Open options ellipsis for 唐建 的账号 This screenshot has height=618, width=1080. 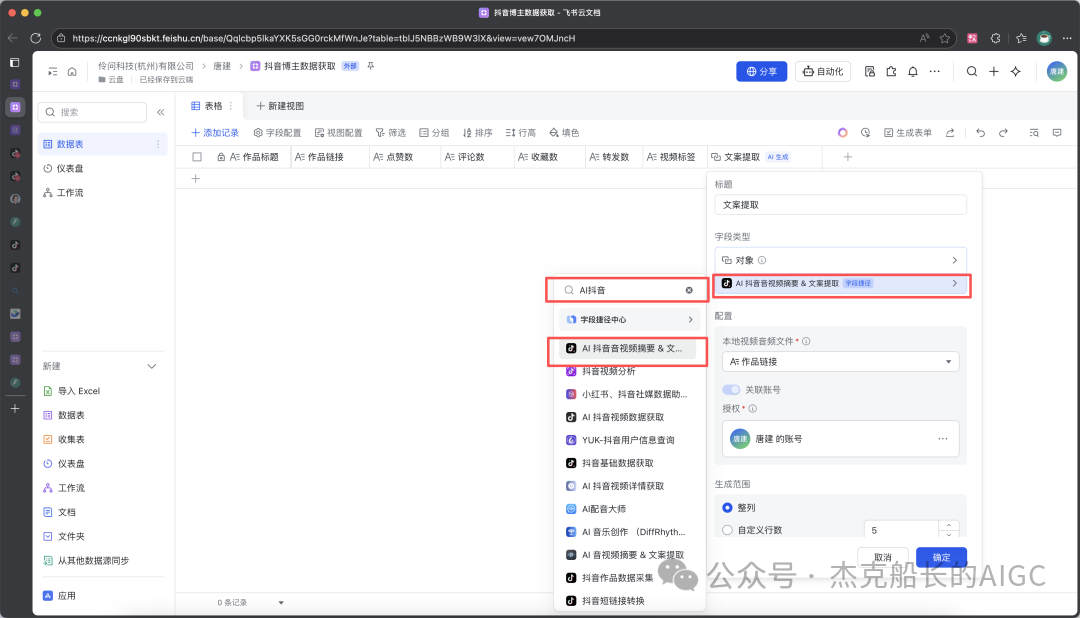[942, 439]
